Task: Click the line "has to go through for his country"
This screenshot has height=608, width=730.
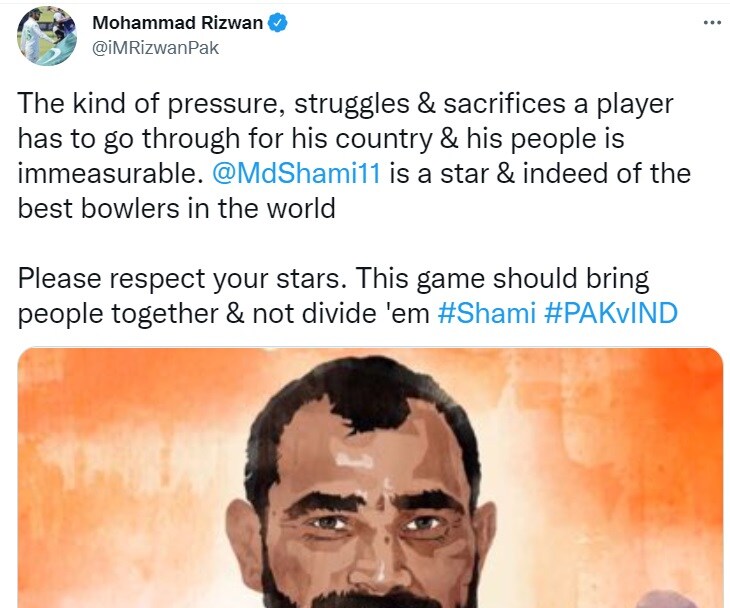Action: [225, 139]
